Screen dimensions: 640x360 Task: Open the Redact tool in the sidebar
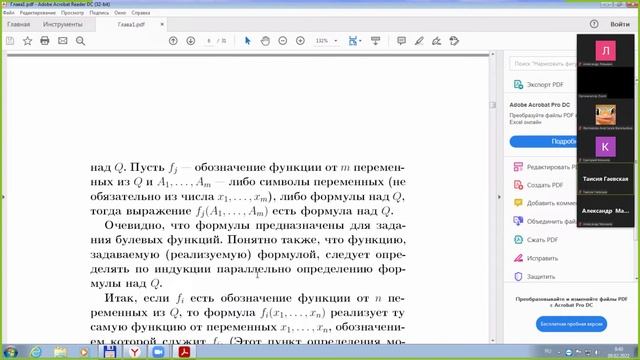pos(536,258)
